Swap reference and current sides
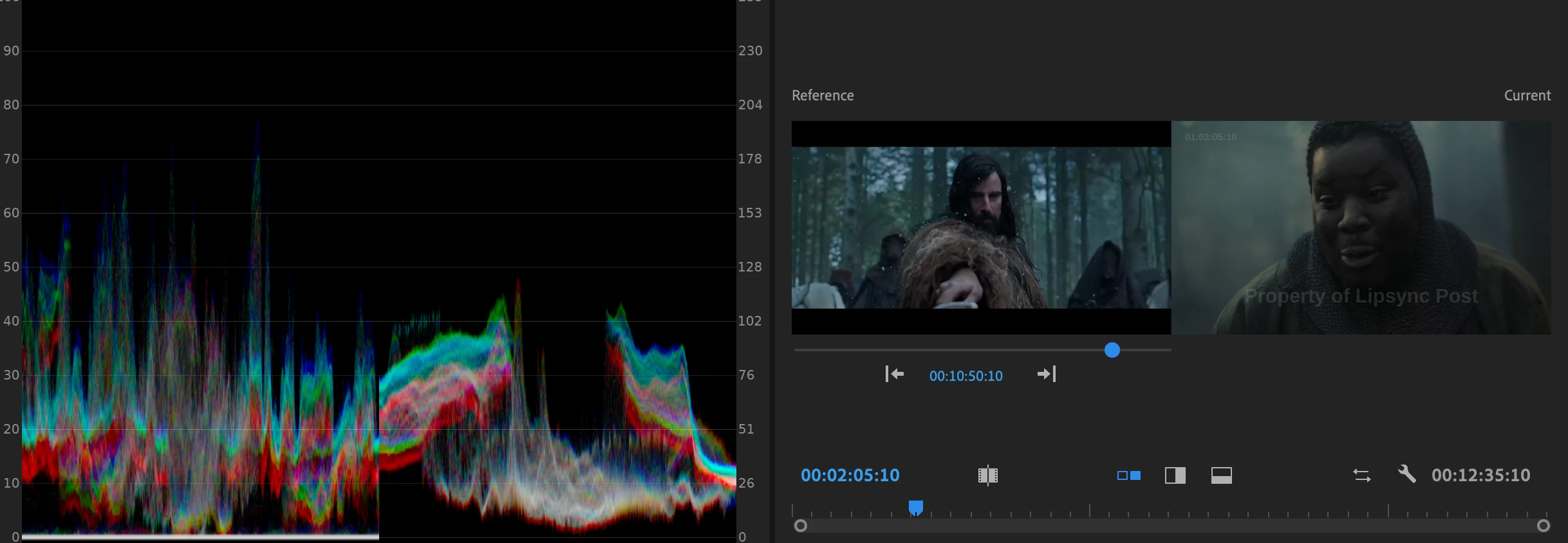 coord(1361,475)
